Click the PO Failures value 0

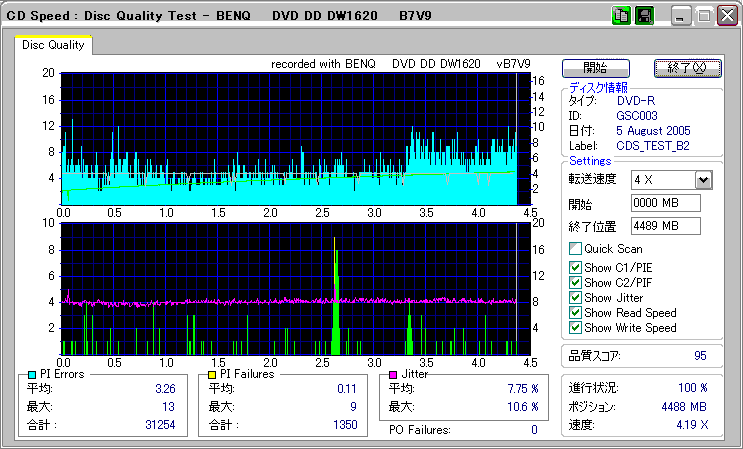pyautogui.click(x=534, y=430)
